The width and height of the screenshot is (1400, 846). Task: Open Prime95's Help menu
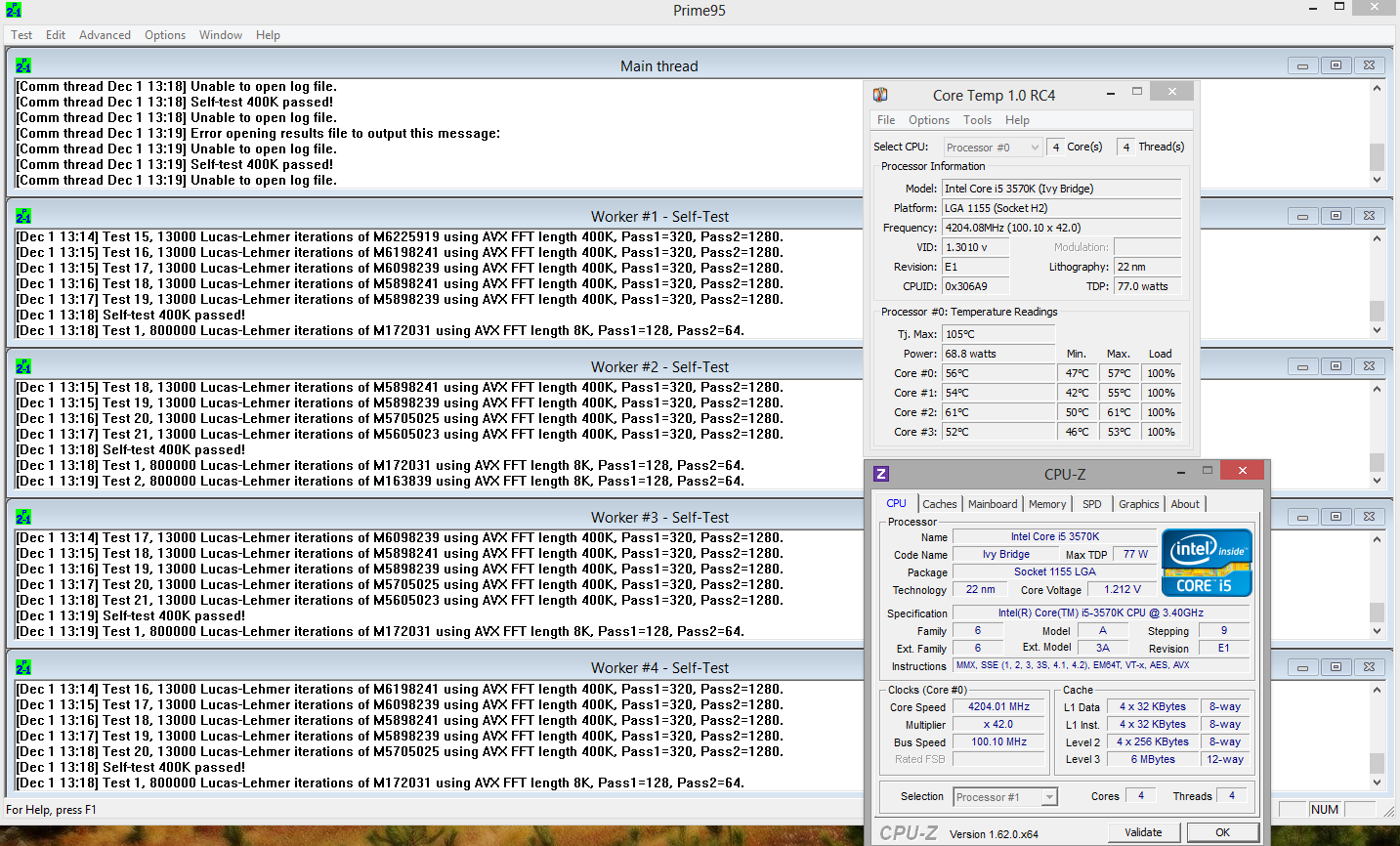coord(268,35)
